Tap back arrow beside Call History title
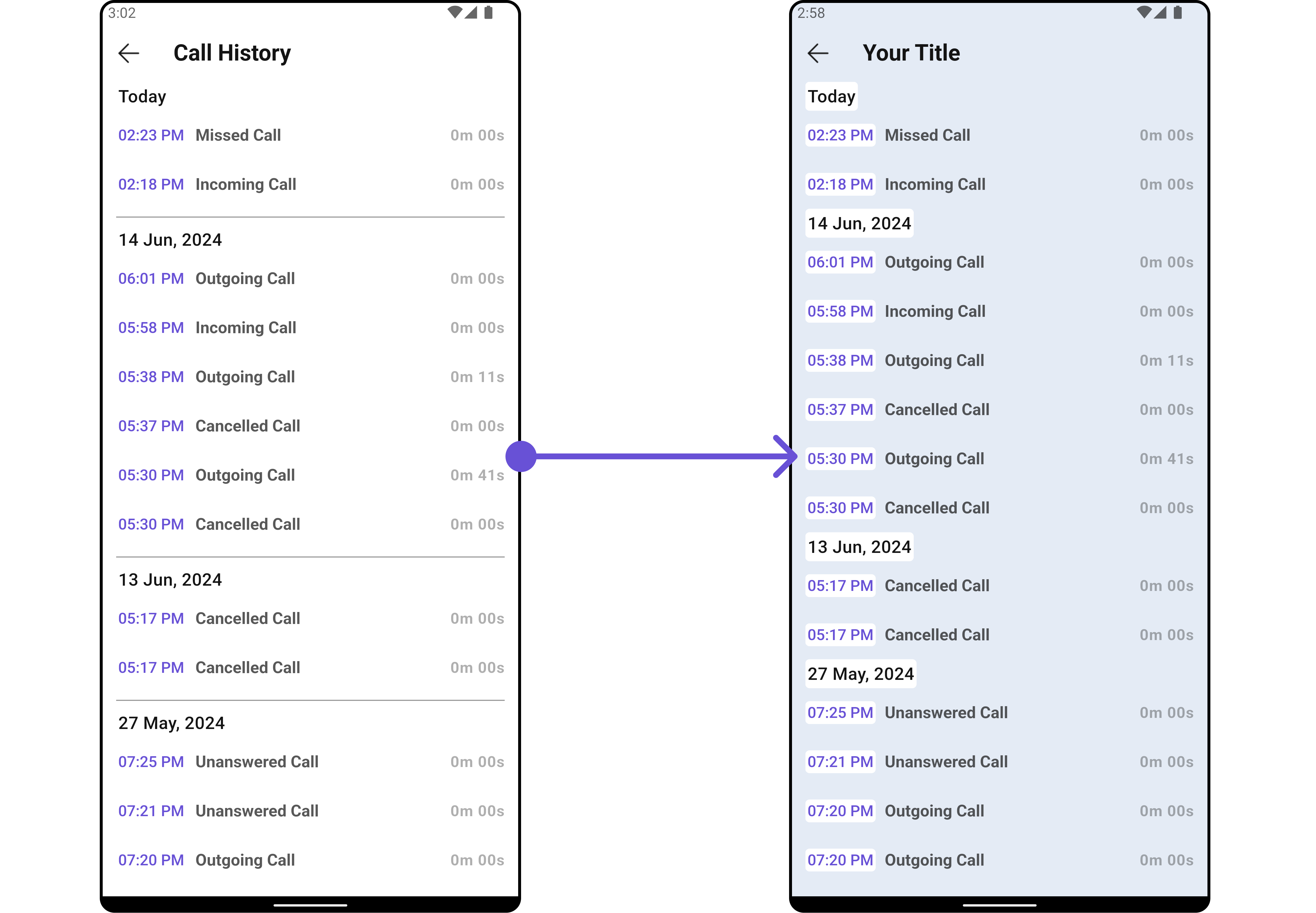 click(129, 53)
